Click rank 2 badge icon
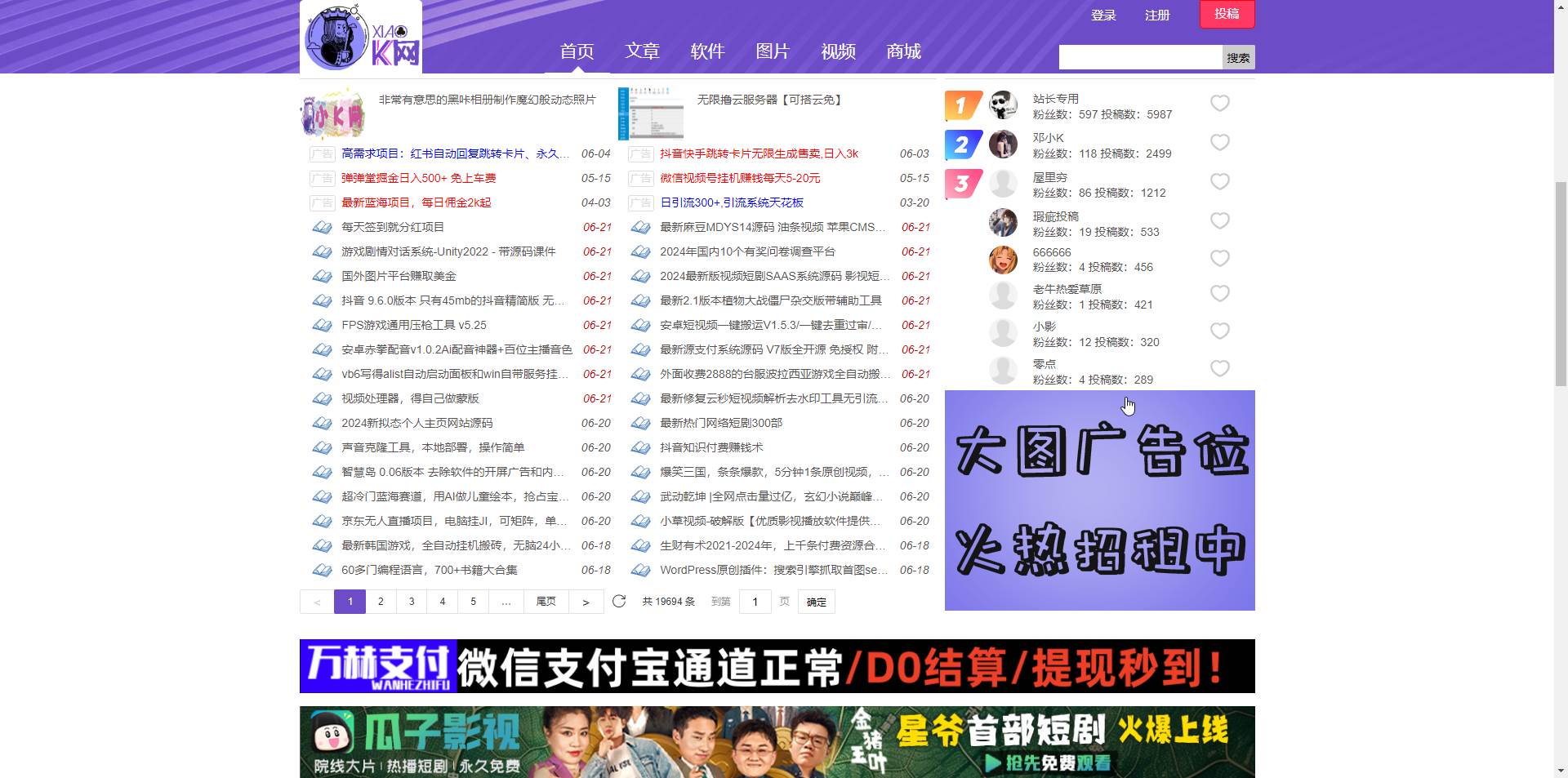Viewport: 1568px width, 778px height. point(964,144)
